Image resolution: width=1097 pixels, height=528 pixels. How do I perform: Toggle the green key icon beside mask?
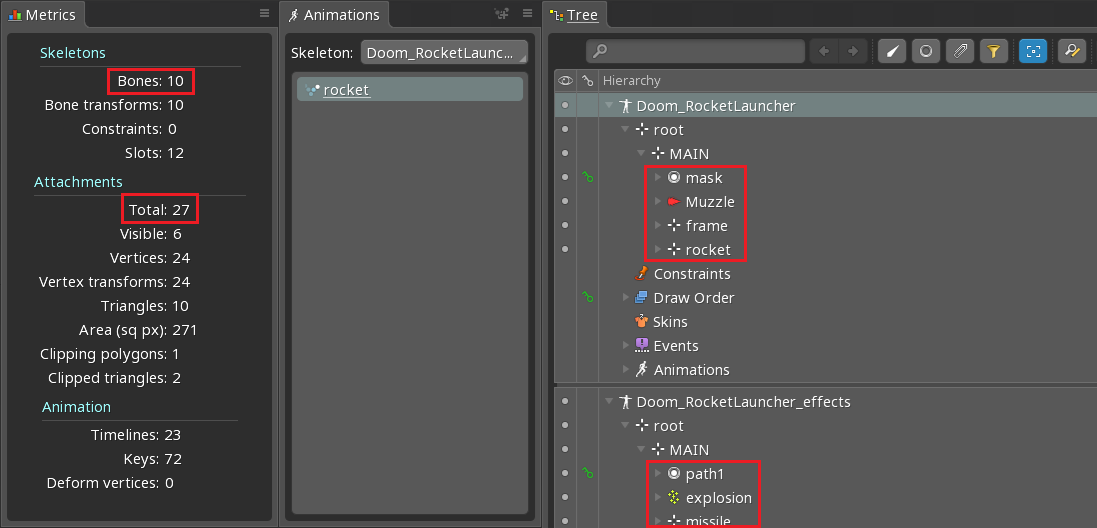click(588, 178)
